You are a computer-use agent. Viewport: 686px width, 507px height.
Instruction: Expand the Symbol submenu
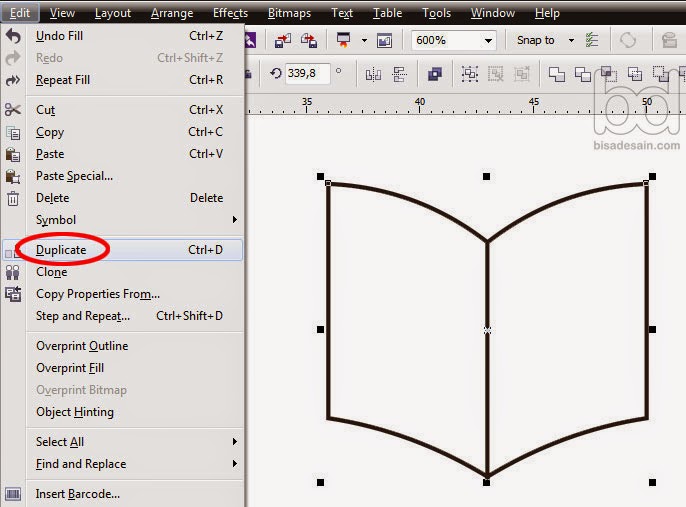point(234,220)
